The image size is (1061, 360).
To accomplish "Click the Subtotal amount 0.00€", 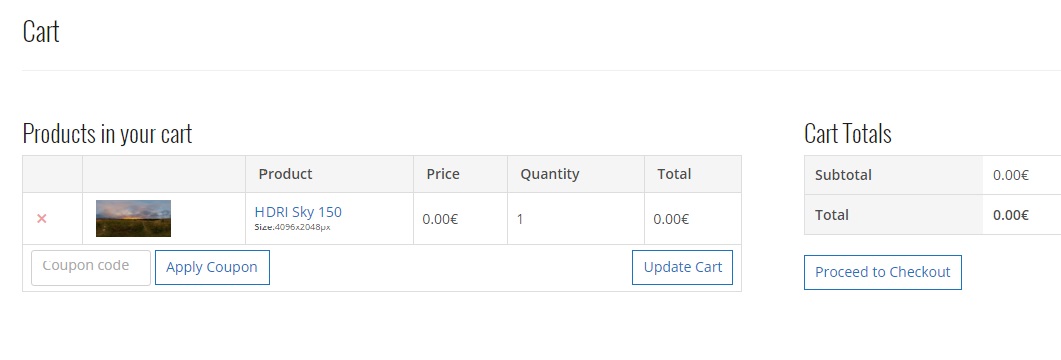I will tap(1011, 175).
